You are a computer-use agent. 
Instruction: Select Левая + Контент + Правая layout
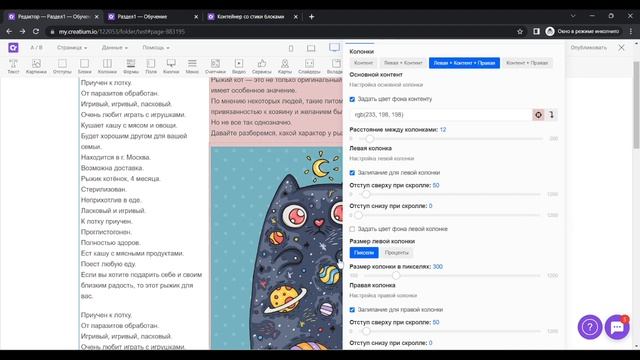pyautogui.click(x=464, y=63)
